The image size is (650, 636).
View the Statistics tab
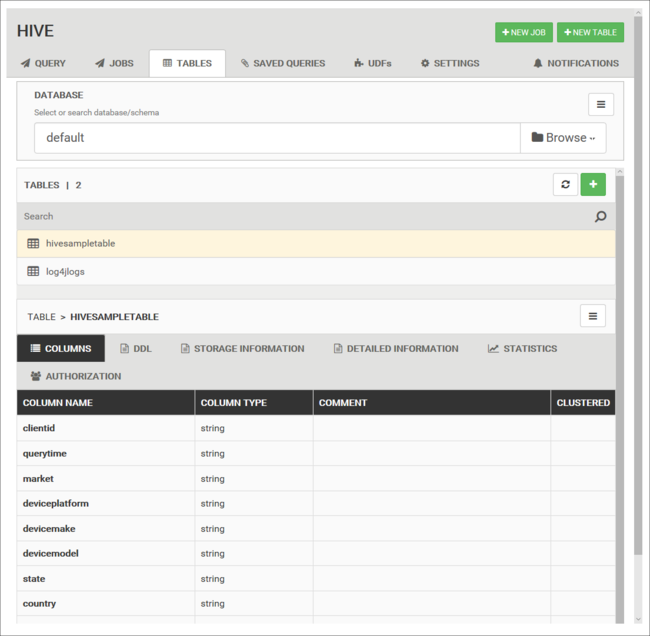point(522,349)
